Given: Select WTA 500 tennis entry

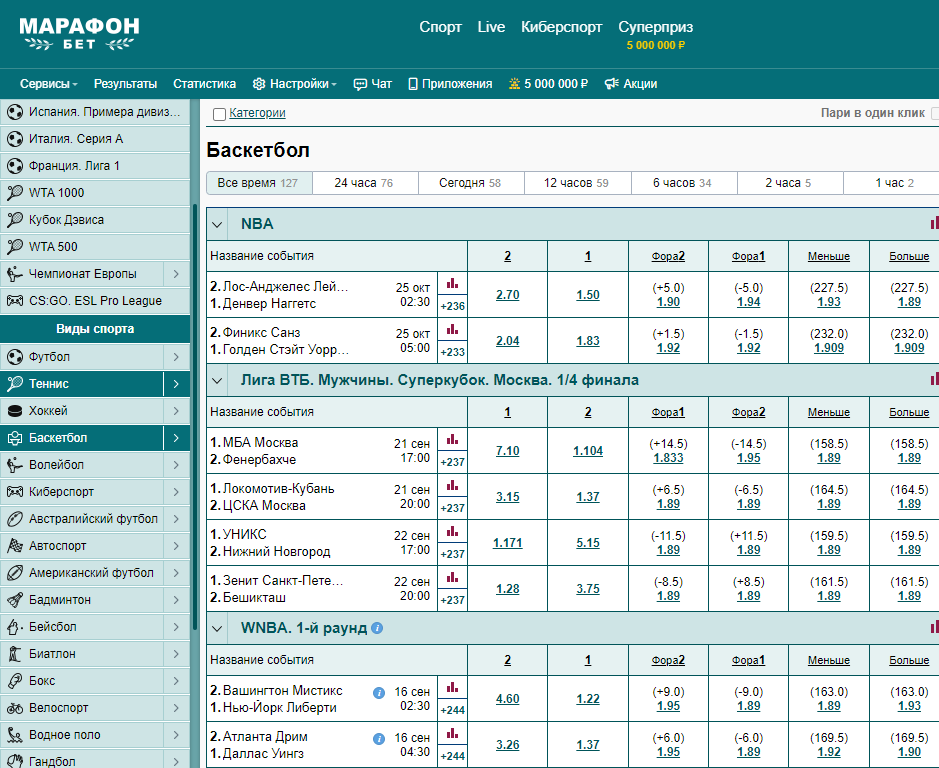Looking at the screenshot, I should 95,247.
